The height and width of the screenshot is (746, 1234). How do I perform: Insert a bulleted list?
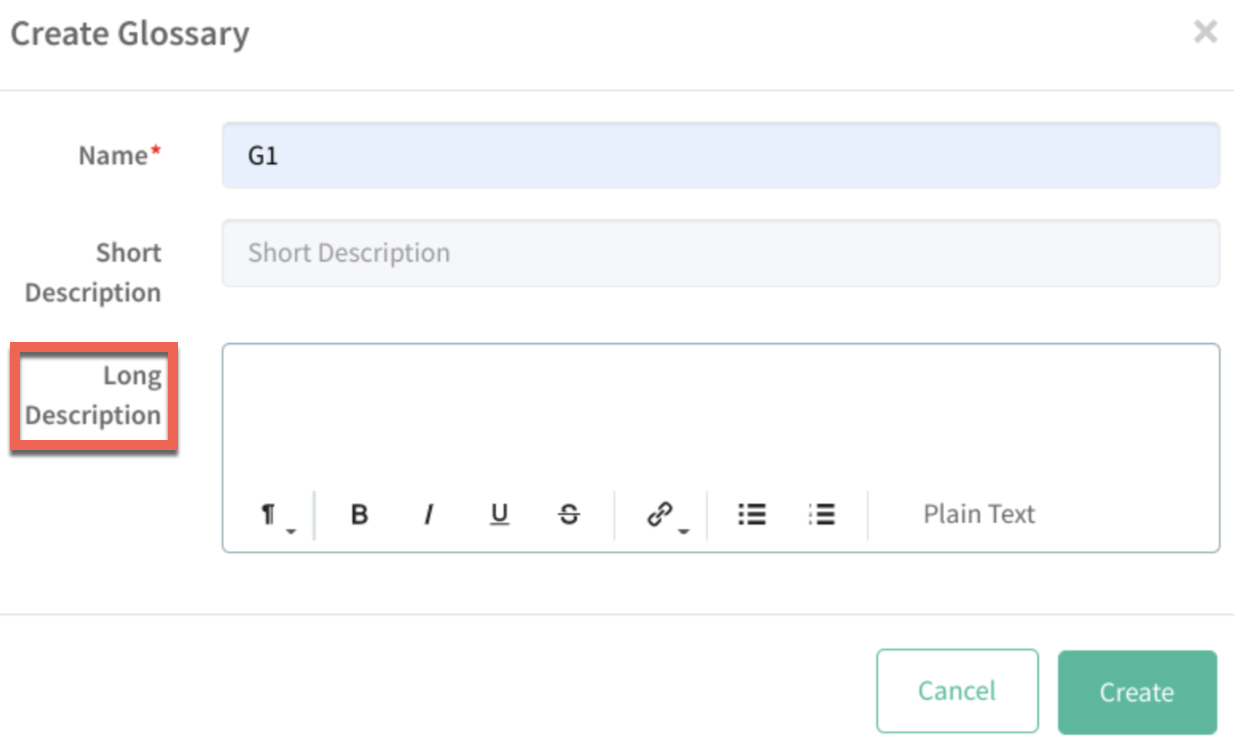(x=751, y=514)
